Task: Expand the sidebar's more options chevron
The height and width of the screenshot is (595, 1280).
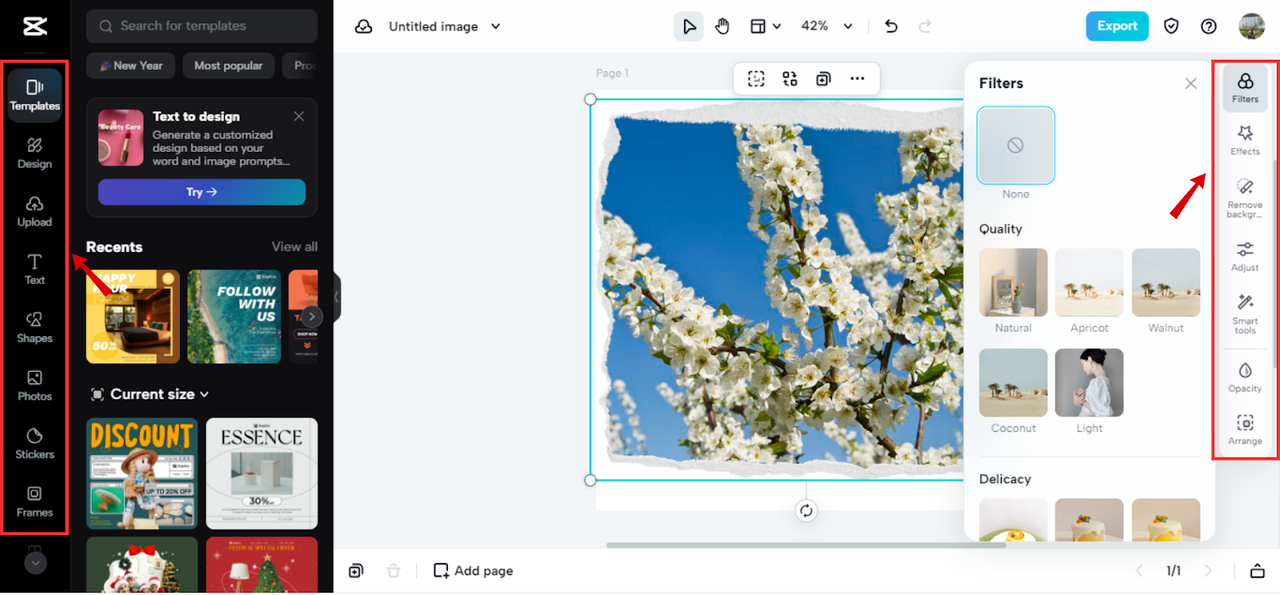Action: point(35,562)
